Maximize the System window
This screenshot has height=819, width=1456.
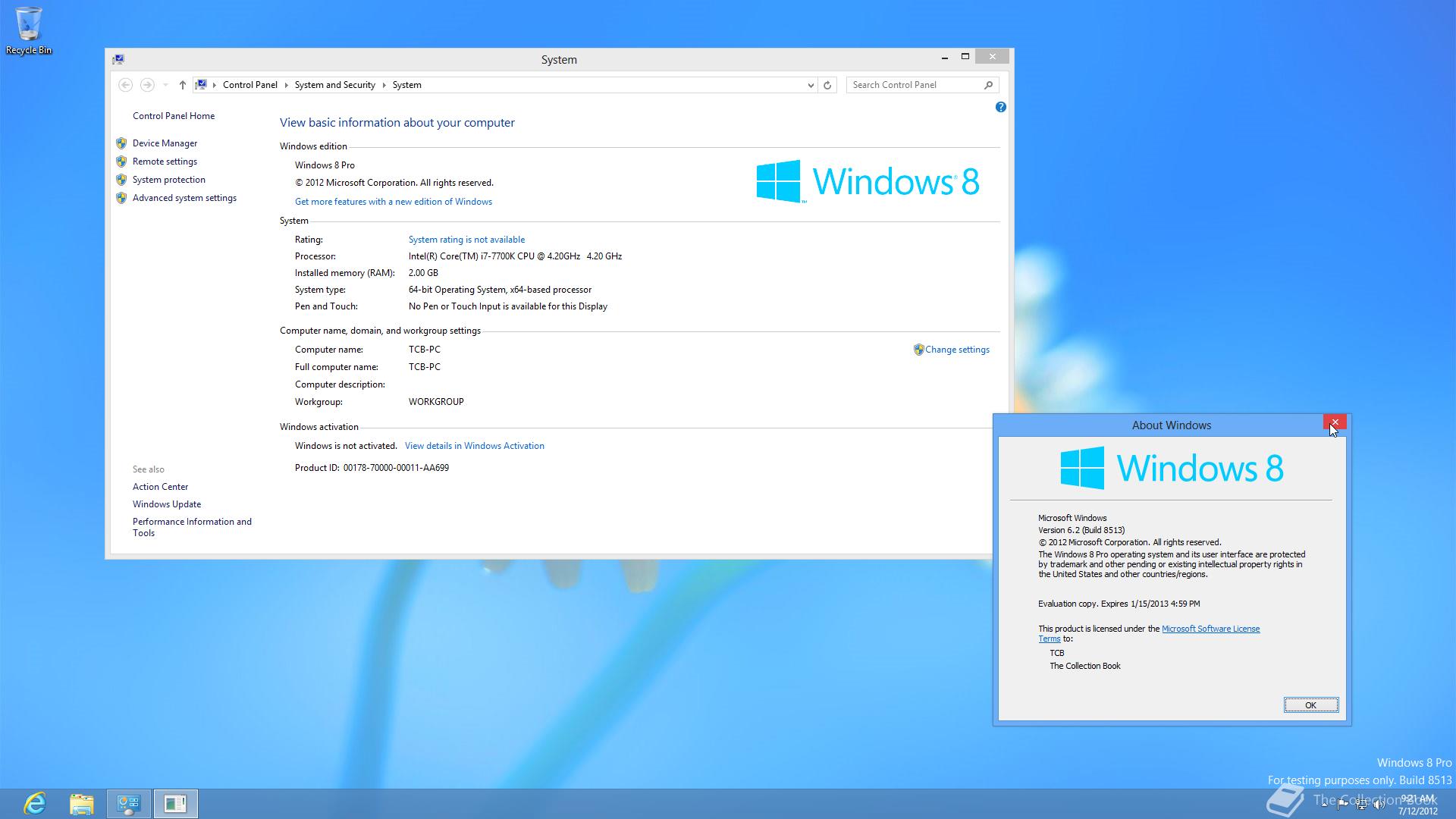click(965, 57)
